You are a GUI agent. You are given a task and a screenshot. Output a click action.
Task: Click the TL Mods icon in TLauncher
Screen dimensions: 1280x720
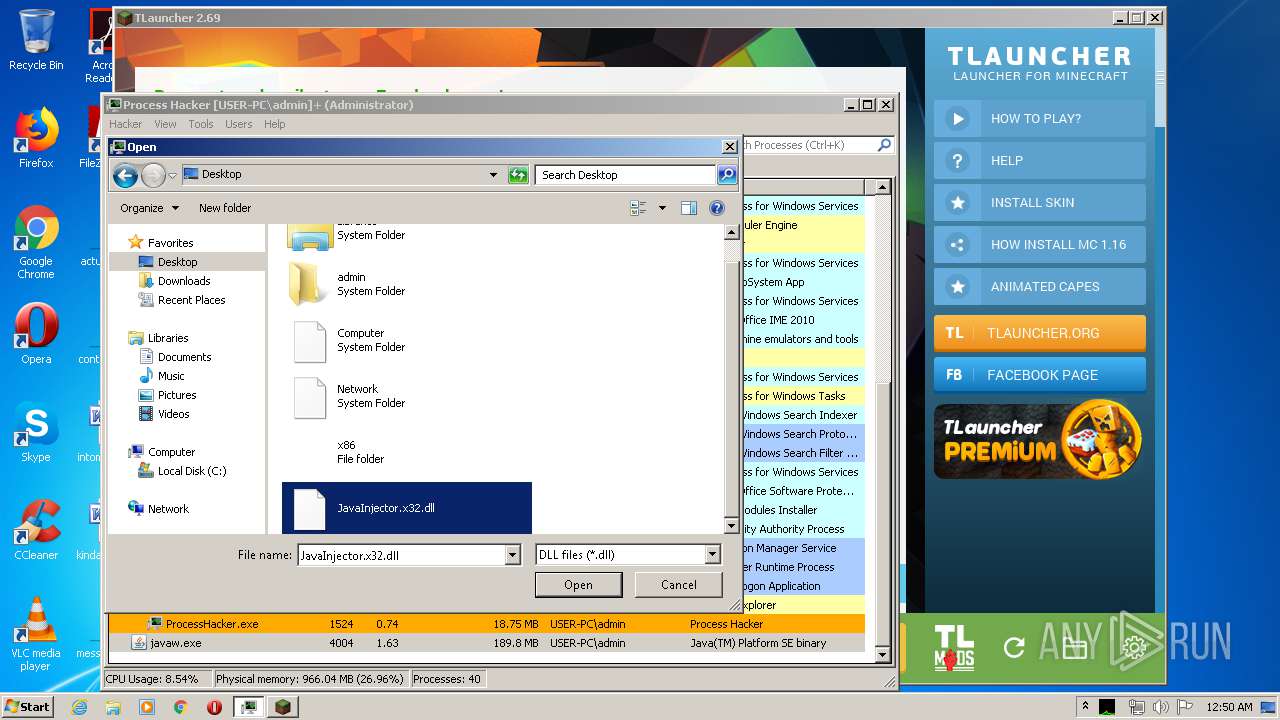click(954, 647)
